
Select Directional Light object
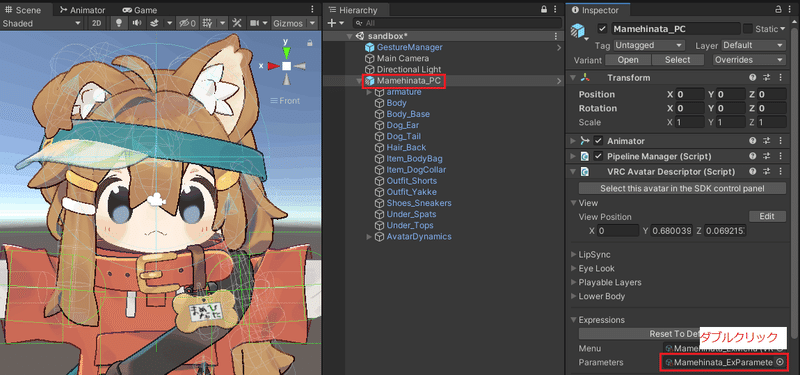click(409, 69)
